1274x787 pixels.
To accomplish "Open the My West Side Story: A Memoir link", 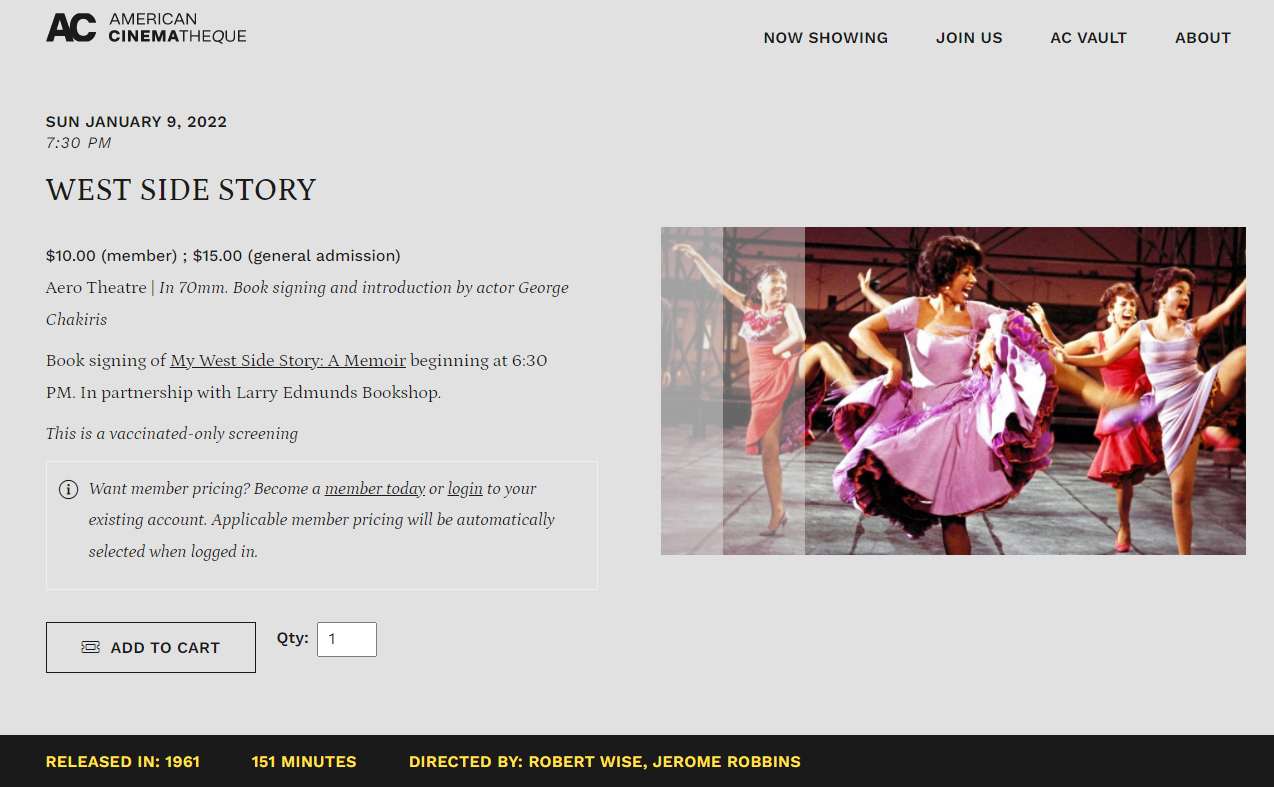I will click(x=288, y=361).
